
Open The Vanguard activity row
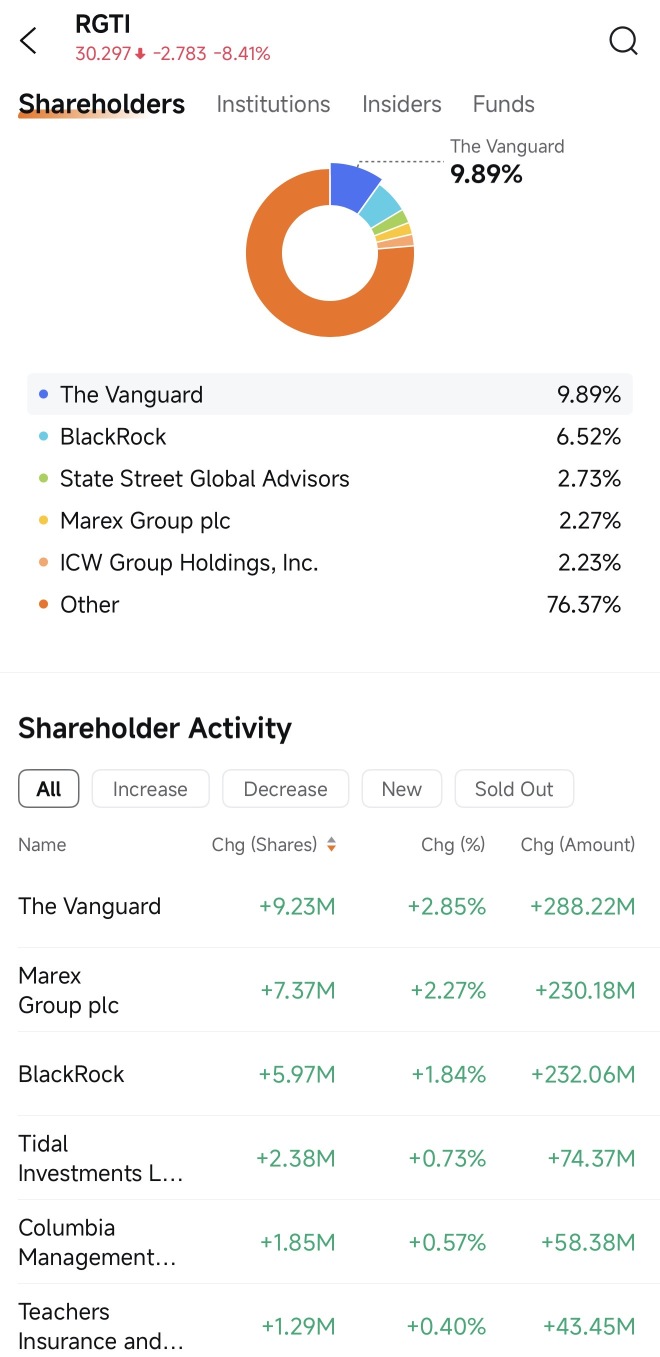point(330,907)
